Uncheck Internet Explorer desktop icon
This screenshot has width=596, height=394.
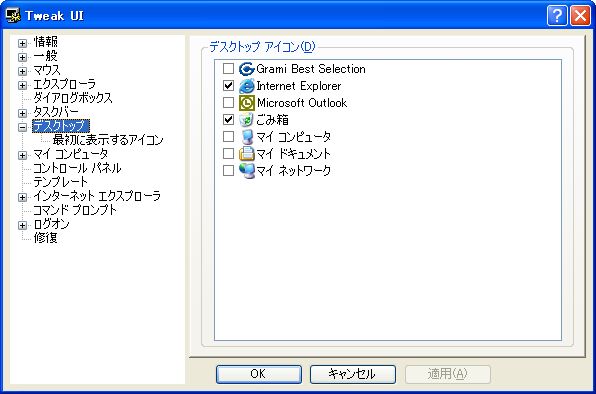228,86
